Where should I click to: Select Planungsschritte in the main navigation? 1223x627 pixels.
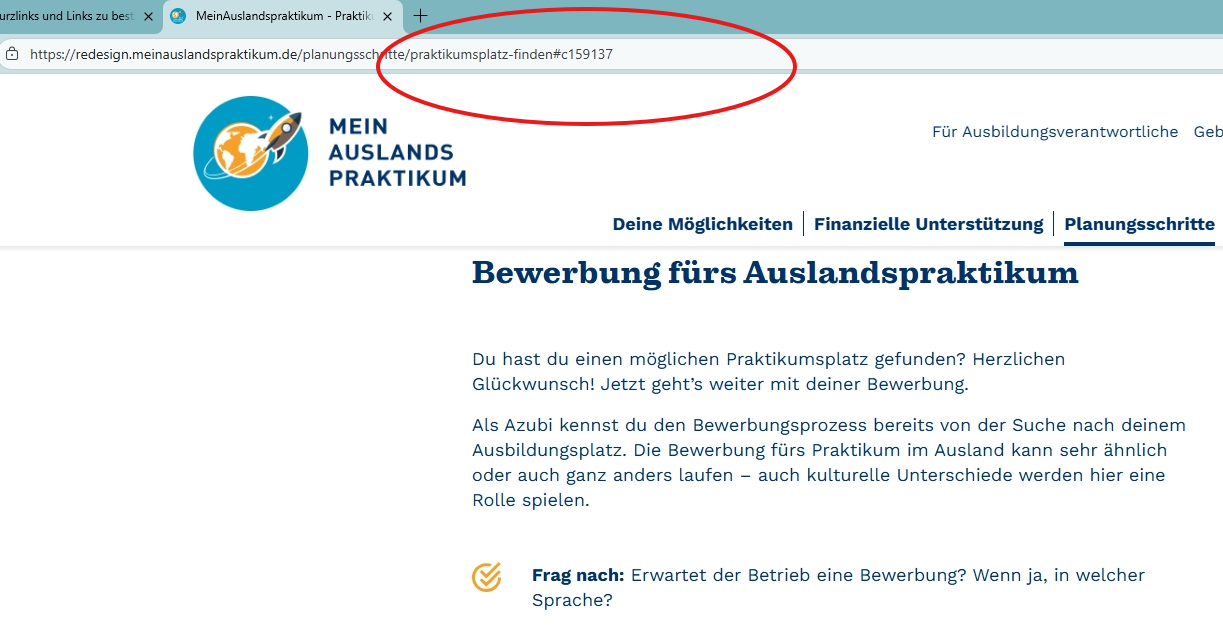coord(1139,224)
